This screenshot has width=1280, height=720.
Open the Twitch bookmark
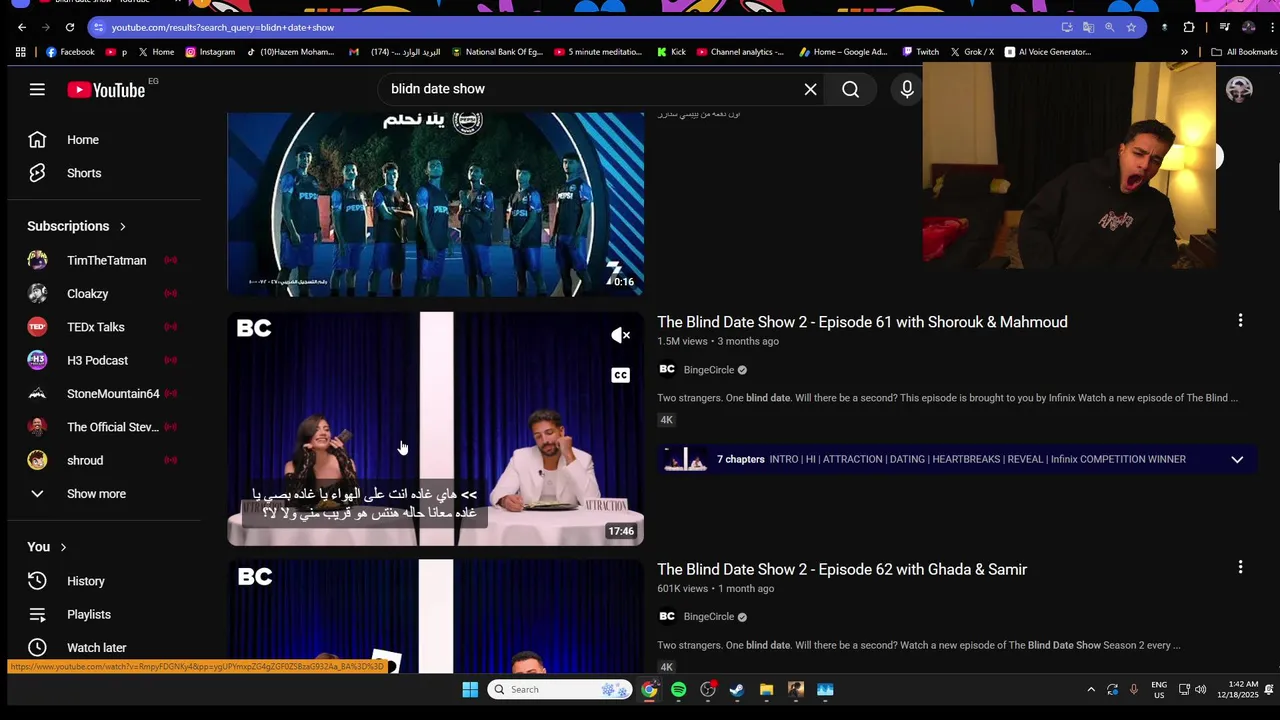921,52
